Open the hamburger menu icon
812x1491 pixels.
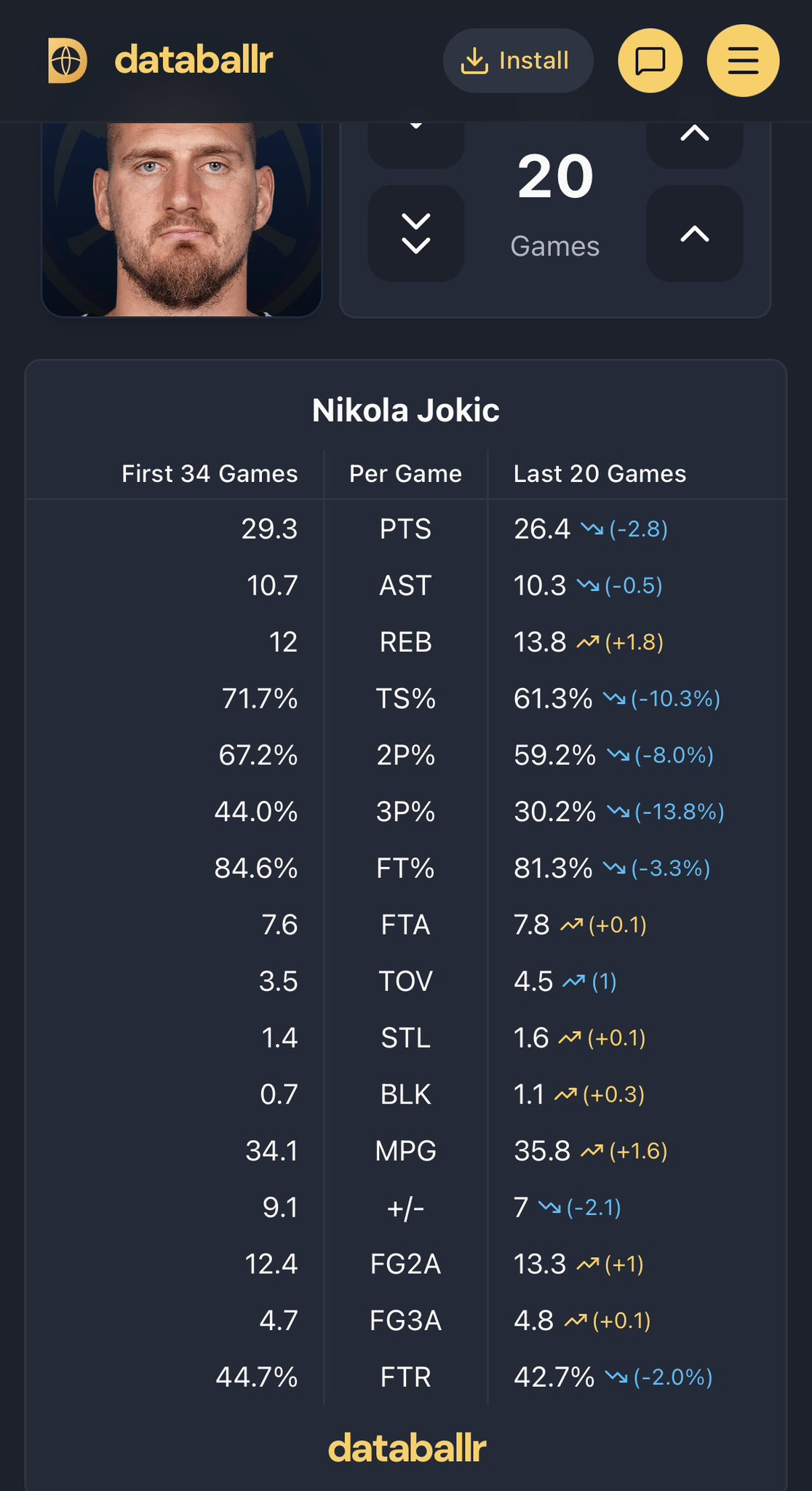[x=743, y=61]
